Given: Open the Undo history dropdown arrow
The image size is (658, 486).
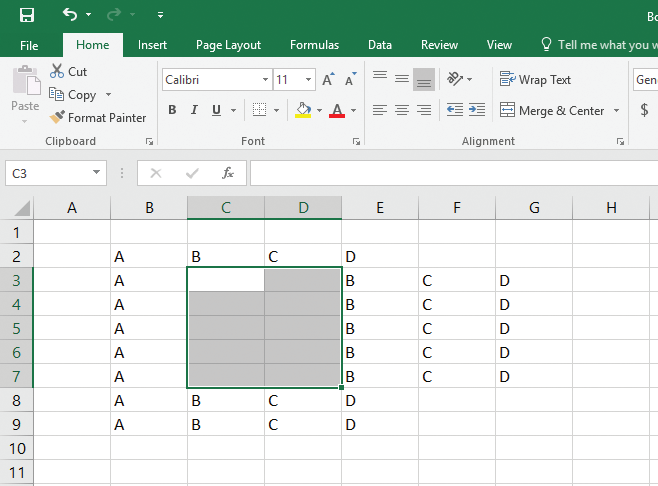Looking at the screenshot, I should (x=88, y=15).
